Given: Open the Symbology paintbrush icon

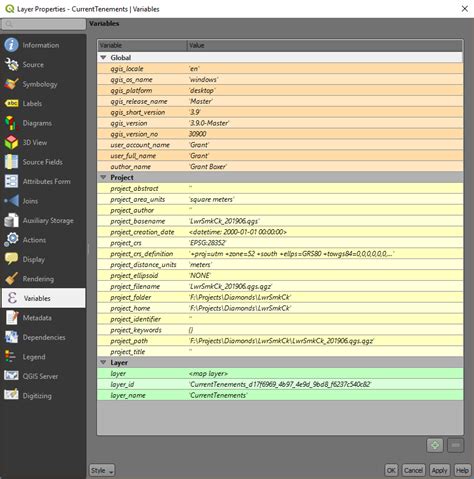Looking at the screenshot, I should pyautogui.click(x=11, y=84).
